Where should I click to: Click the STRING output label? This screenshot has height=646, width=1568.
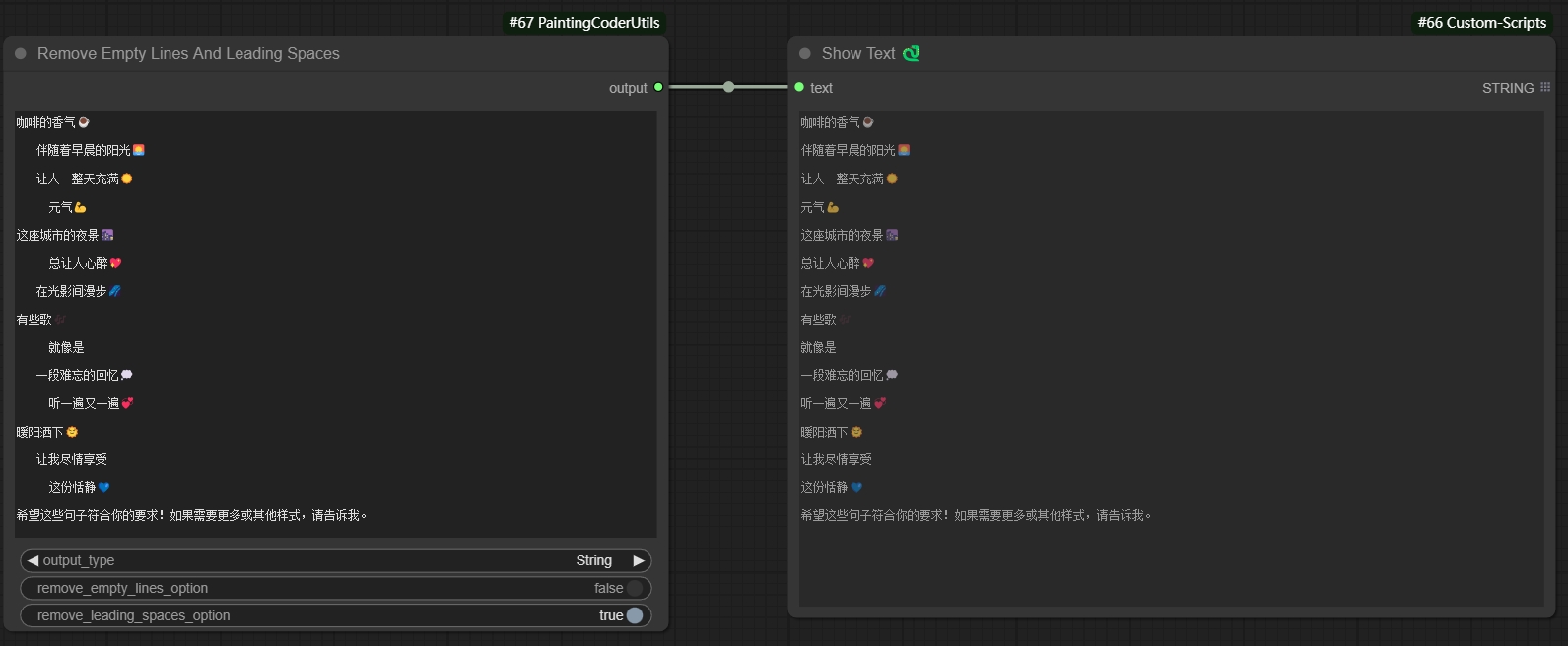point(1508,88)
